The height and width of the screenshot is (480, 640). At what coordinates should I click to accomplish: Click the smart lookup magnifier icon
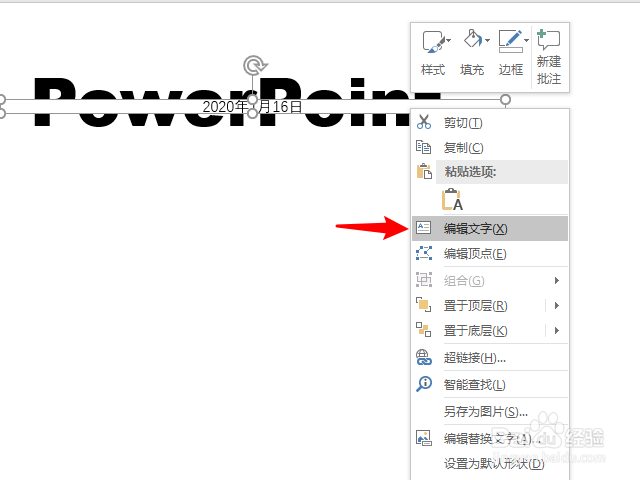click(424, 384)
